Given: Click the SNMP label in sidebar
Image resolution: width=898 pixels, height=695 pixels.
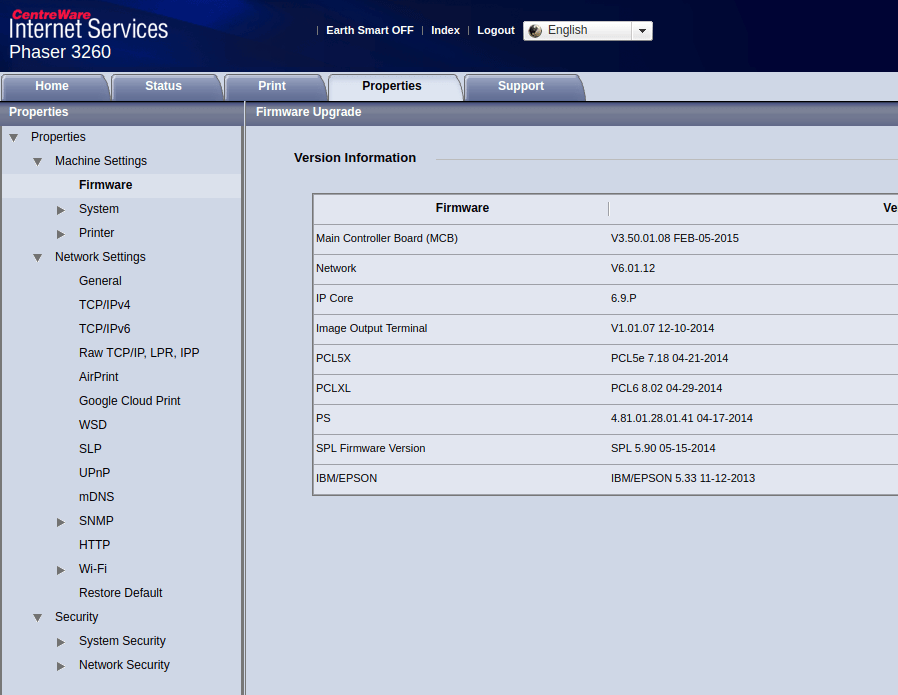Looking at the screenshot, I should [x=96, y=522].
